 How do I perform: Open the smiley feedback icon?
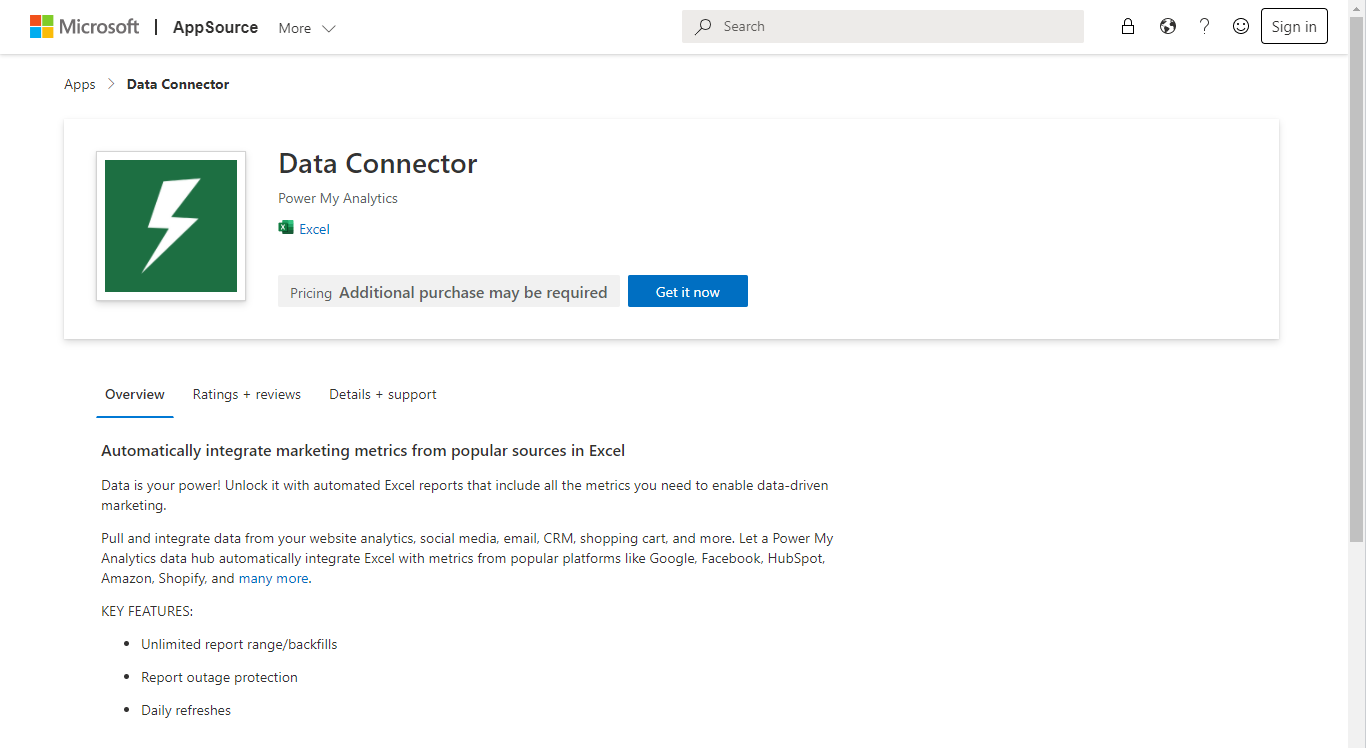click(1241, 27)
